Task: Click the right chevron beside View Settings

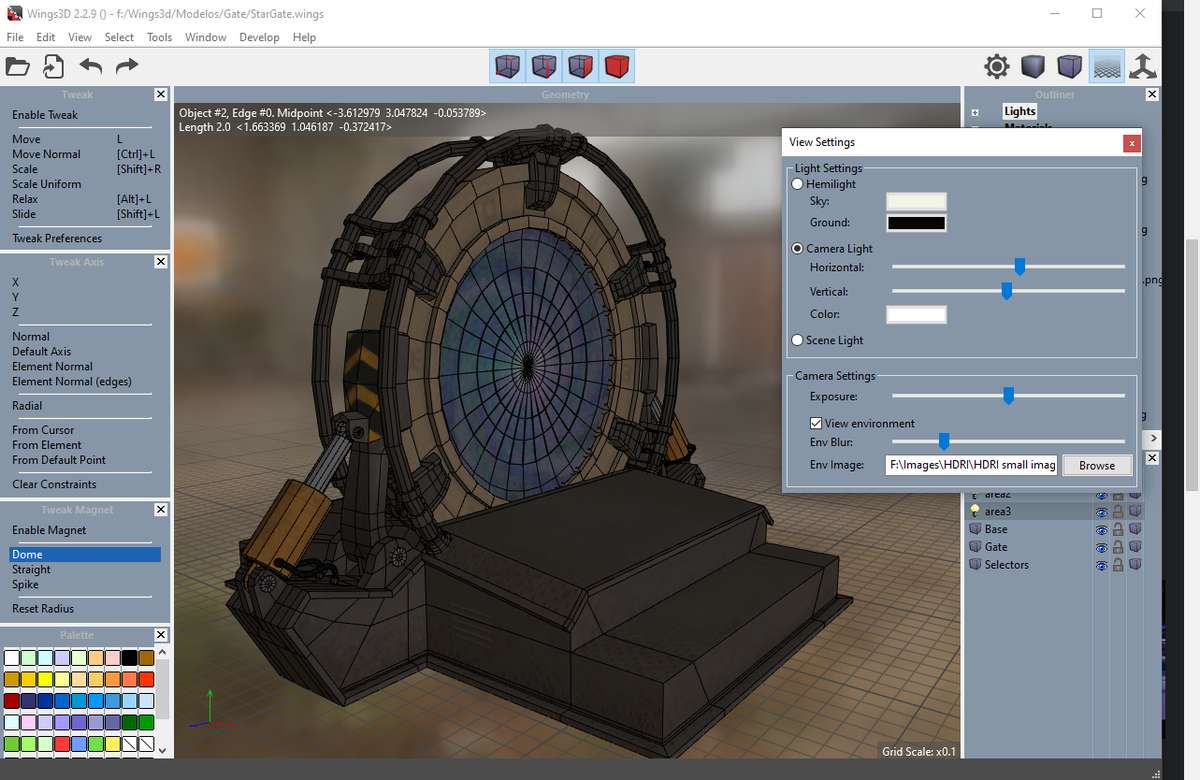Action: tap(1152, 438)
